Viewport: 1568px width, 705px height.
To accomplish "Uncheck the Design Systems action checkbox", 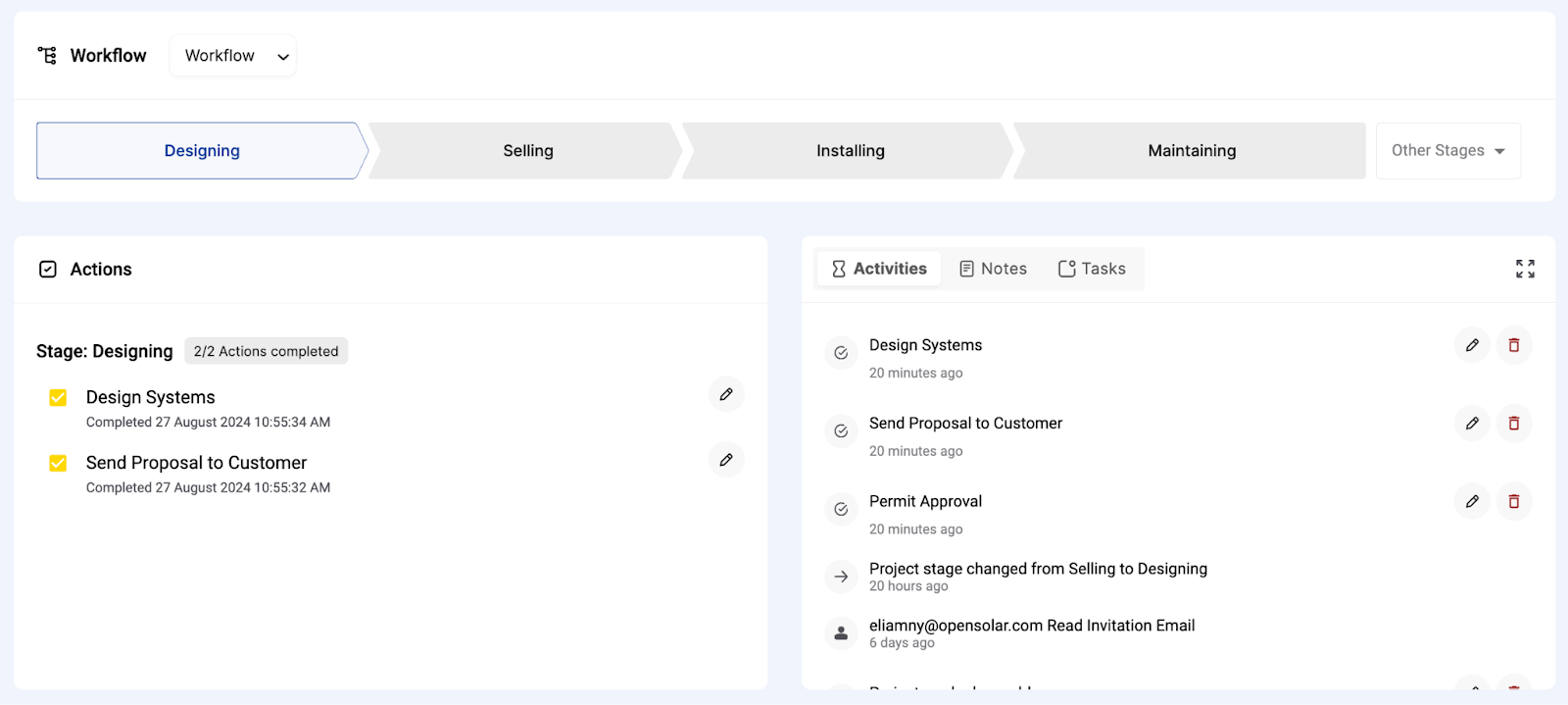I will pos(58,397).
